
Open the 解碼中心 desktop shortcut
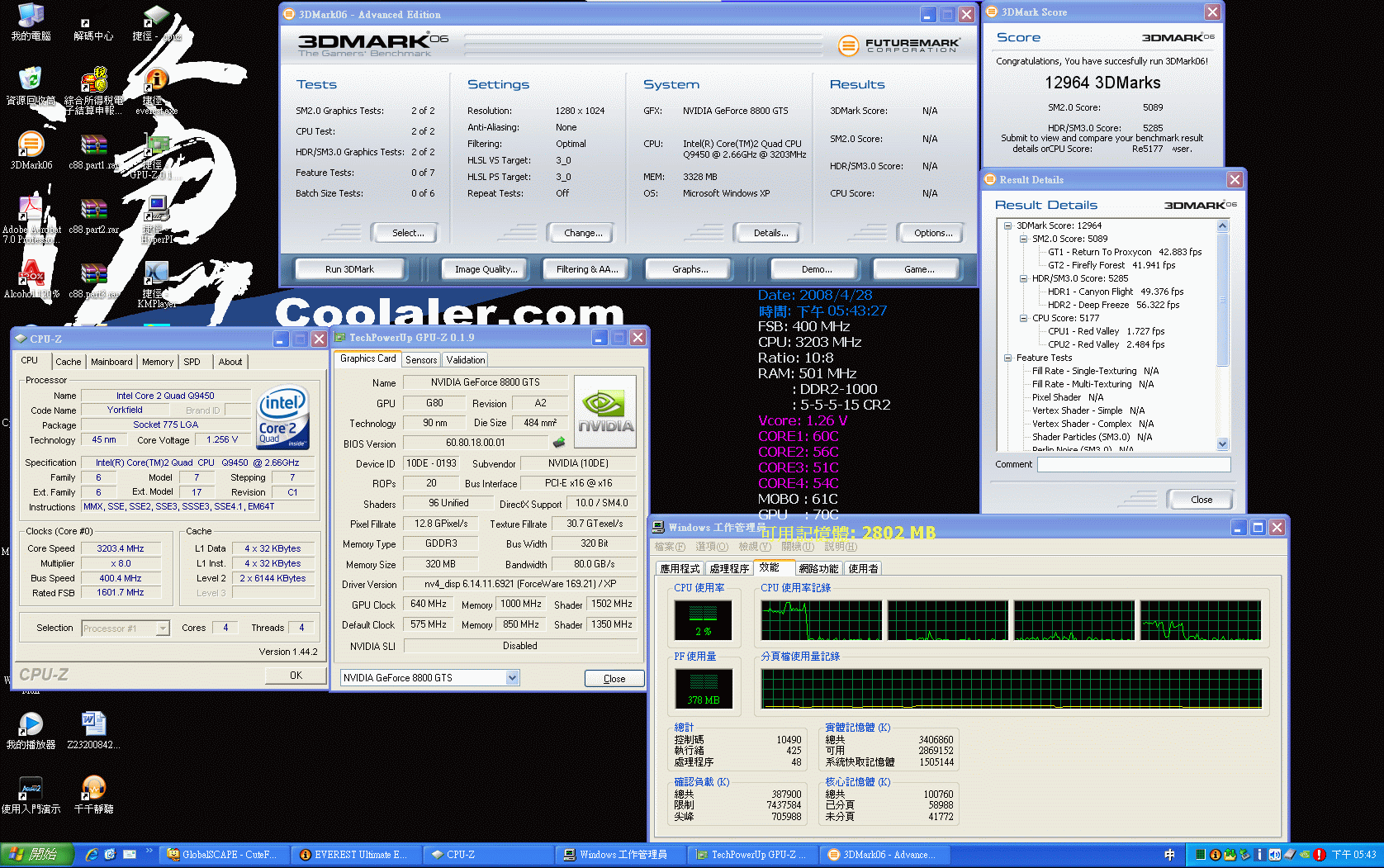pos(93,24)
